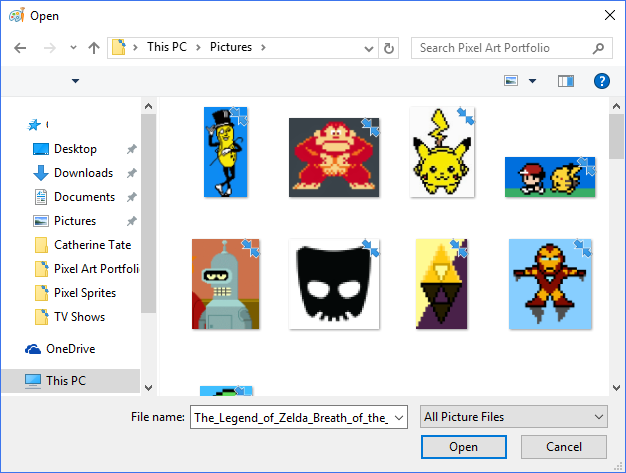The height and width of the screenshot is (473, 626).
Task: Open the recent locations dropdown arrow
Action: [73, 47]
